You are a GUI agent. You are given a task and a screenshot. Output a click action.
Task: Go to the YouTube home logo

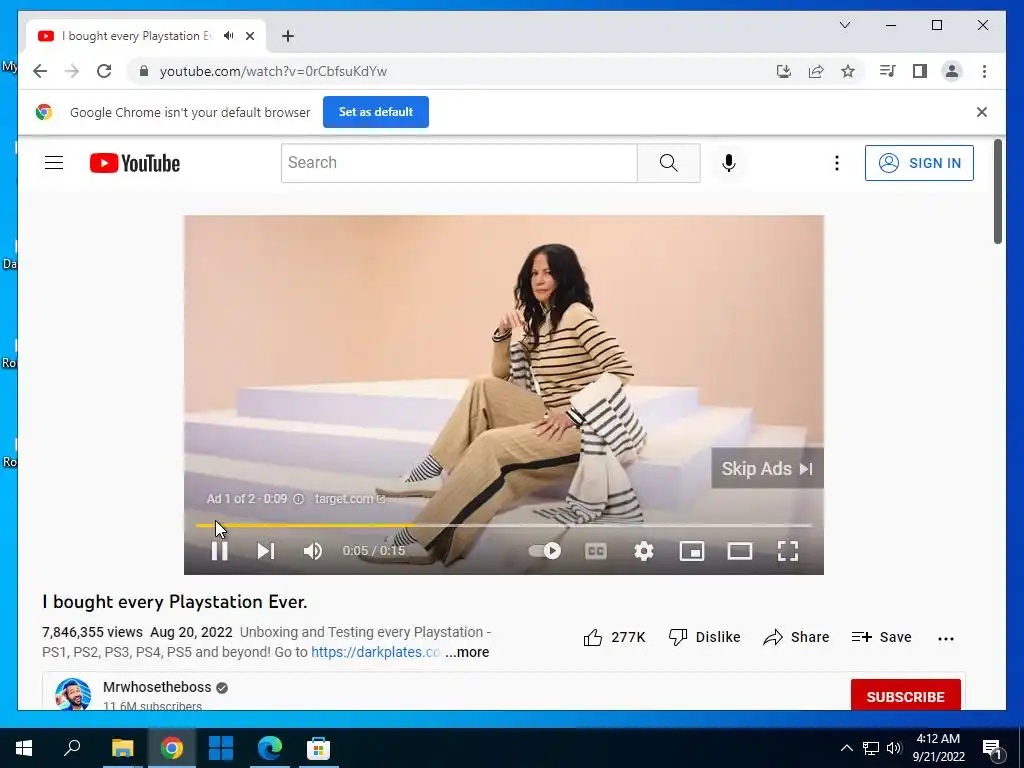(x=135, y=163)
